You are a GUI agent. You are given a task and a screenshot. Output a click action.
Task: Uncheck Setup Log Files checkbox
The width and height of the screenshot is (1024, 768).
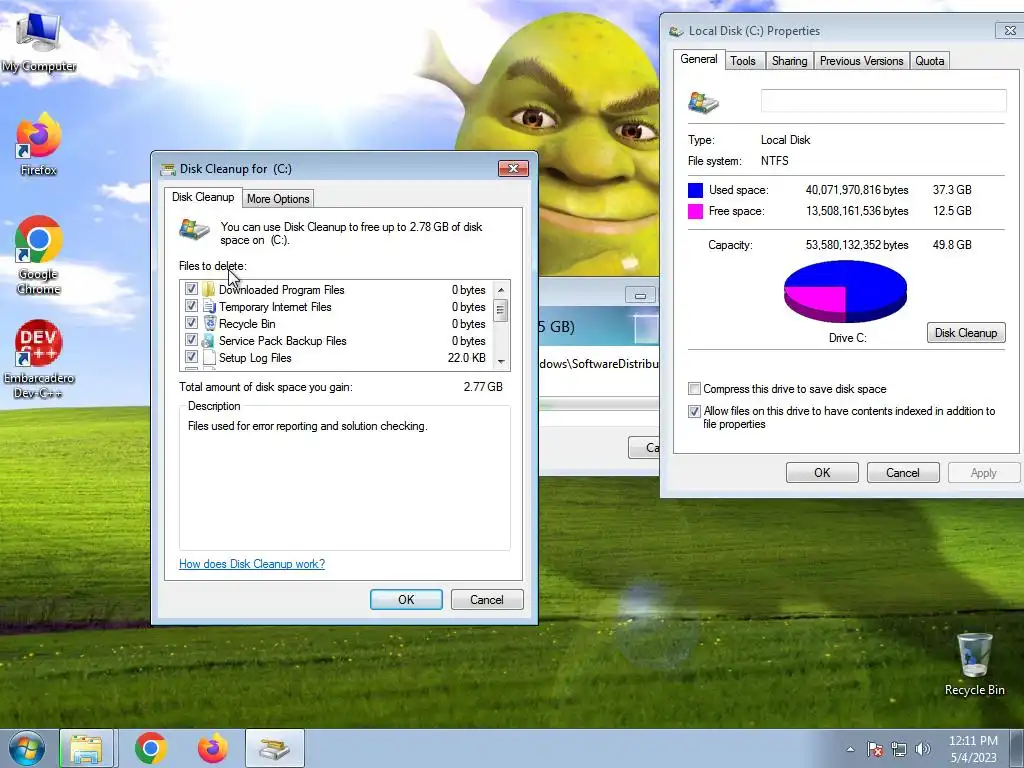point(191,357)
